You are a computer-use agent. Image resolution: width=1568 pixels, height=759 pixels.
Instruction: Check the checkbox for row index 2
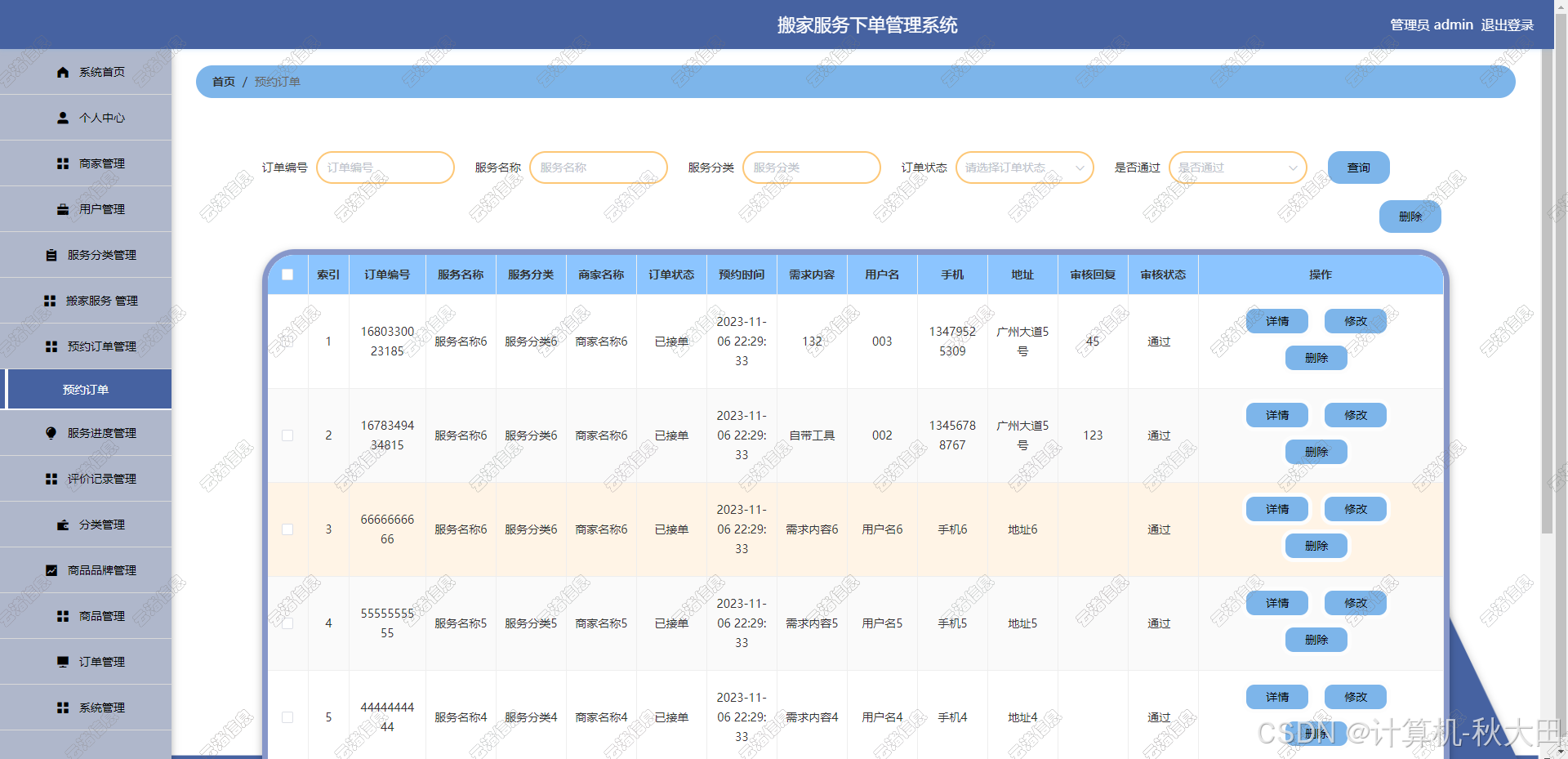pyautogui.click(x=287, y=435)
